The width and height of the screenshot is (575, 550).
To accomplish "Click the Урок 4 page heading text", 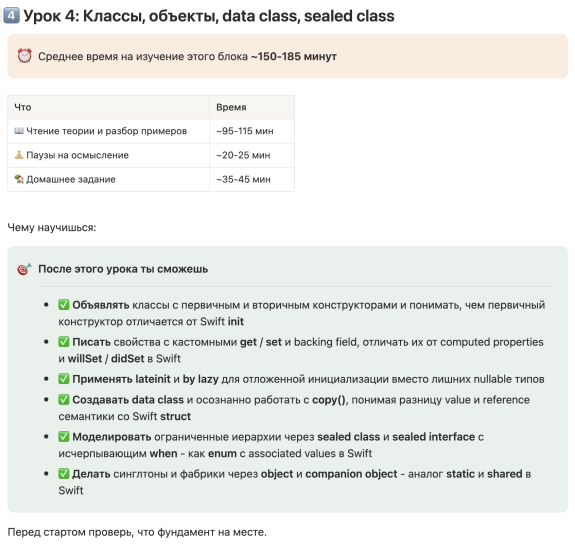I will (209, 16).
